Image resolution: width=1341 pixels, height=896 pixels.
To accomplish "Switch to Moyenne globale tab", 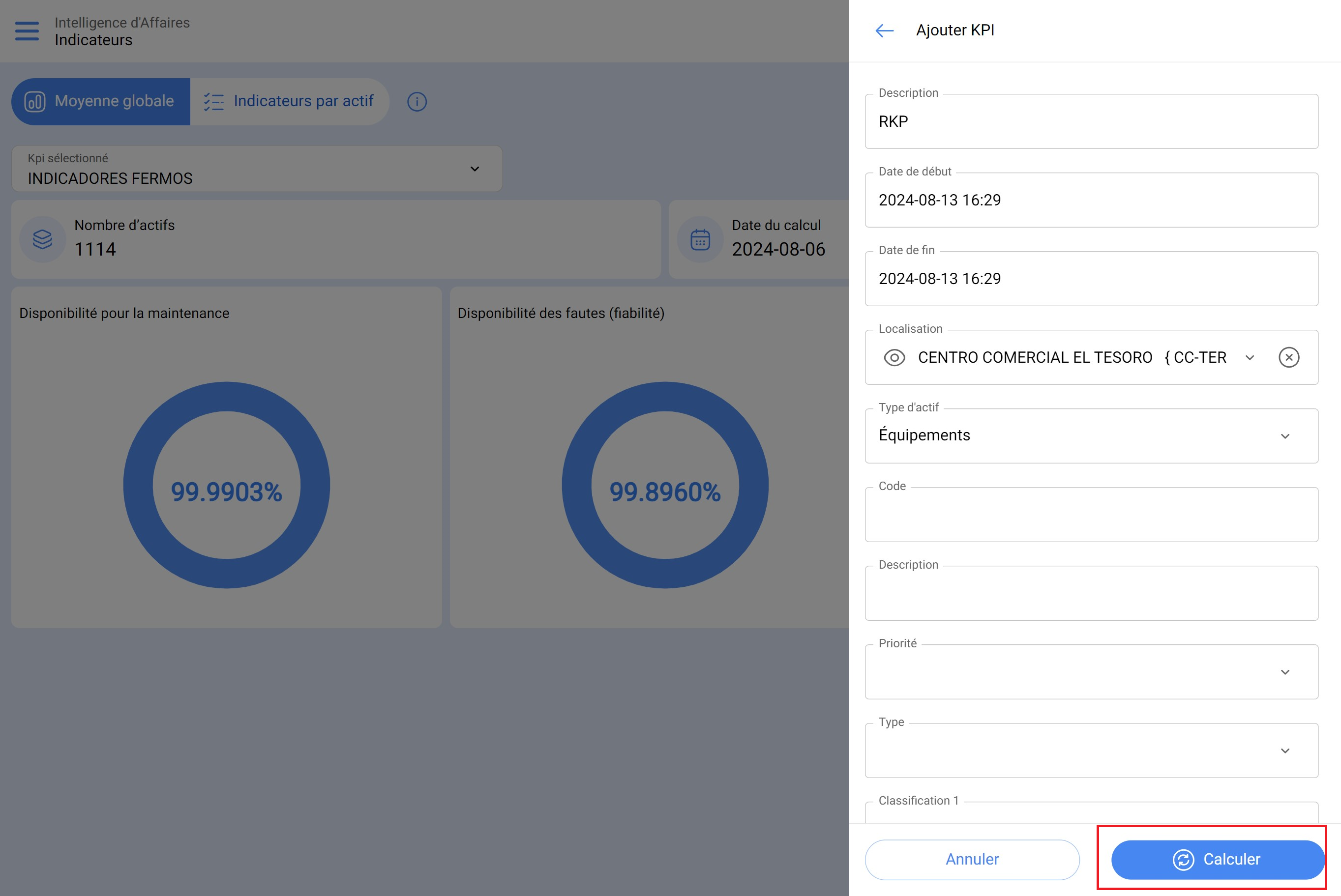I will point(101,102).
